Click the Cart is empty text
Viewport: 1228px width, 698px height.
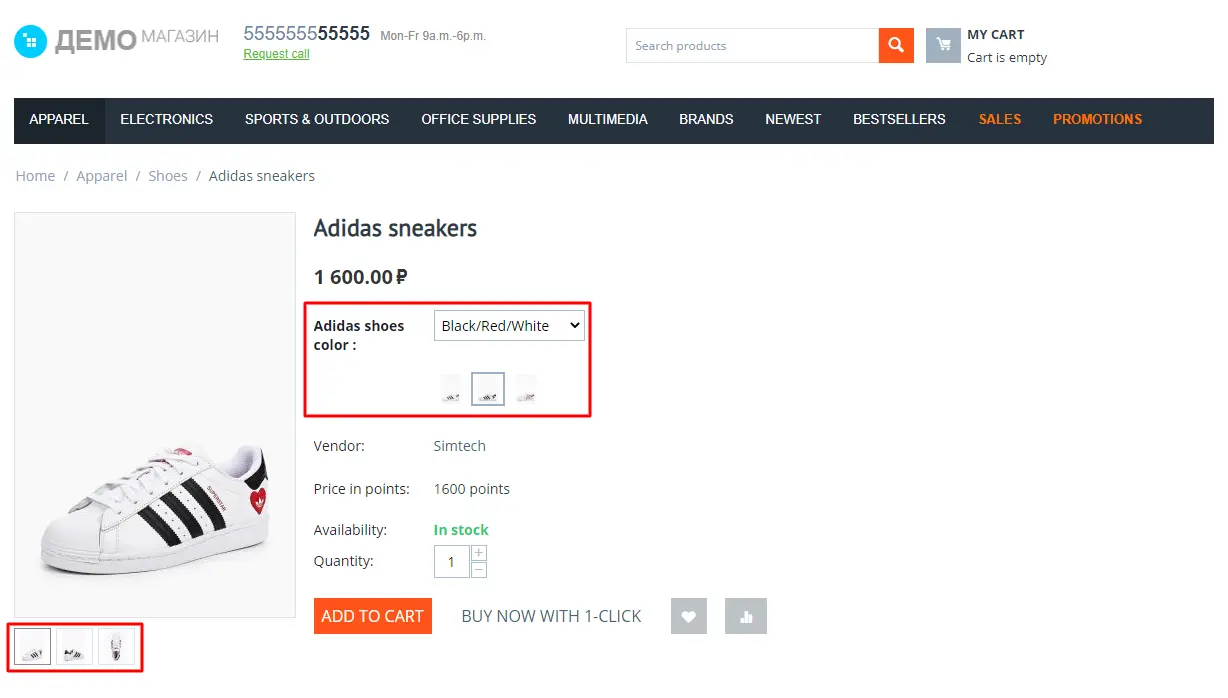(1007, 57)
